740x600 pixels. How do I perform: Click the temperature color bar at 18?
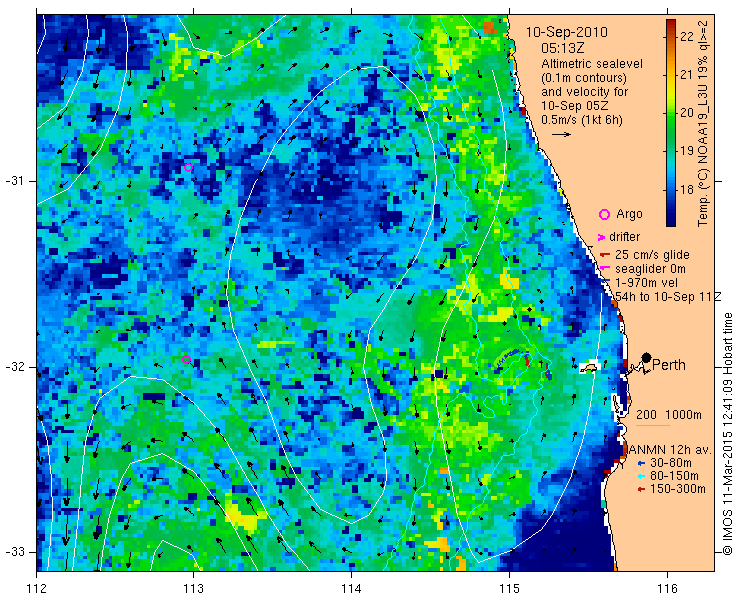[x=671, y=190]
